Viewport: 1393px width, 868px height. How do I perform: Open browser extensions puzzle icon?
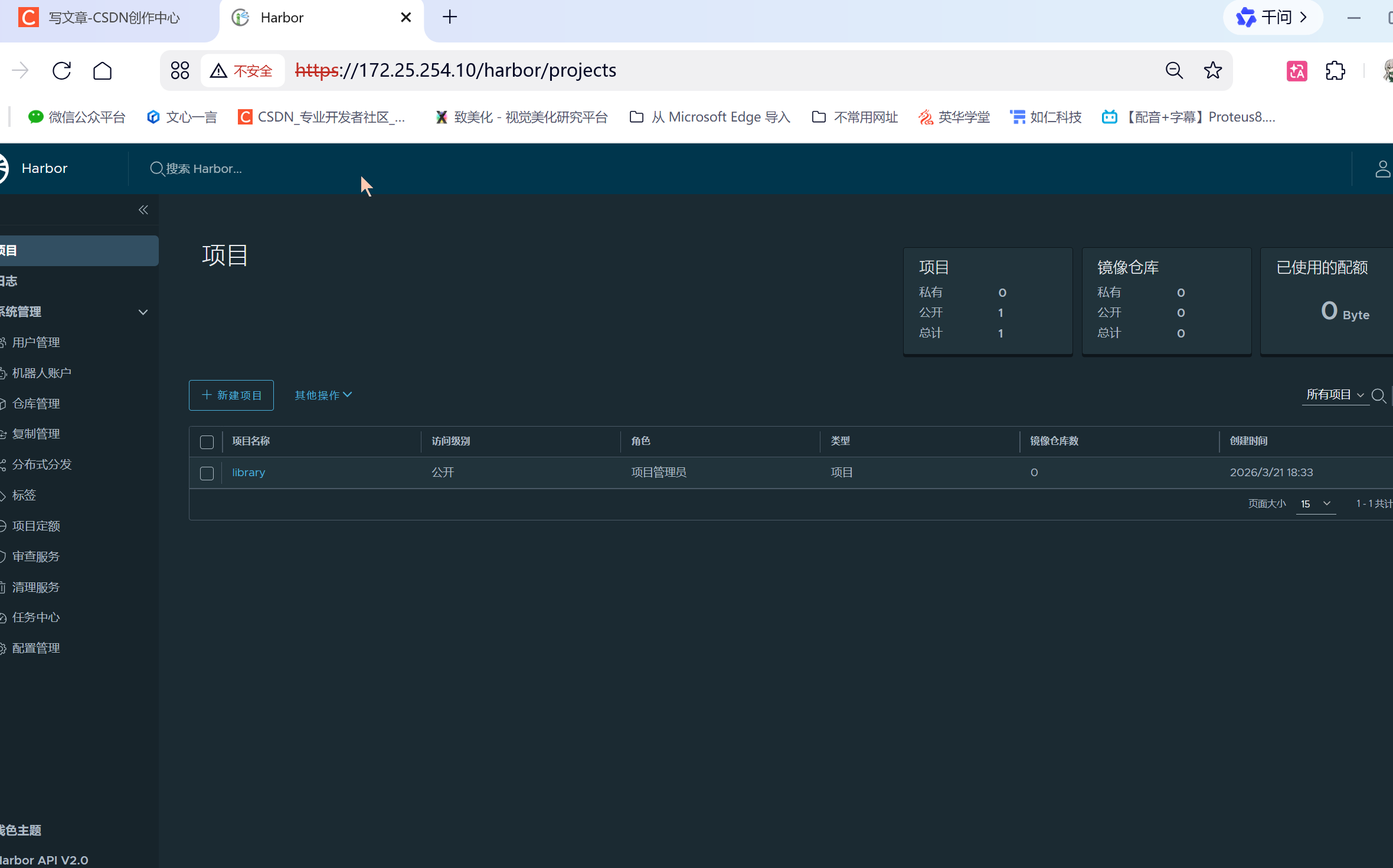tap(1335, 71)
